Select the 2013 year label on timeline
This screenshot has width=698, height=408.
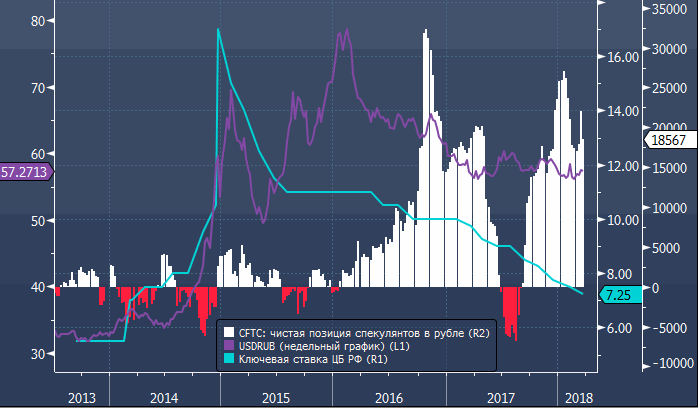pos(81,397)
